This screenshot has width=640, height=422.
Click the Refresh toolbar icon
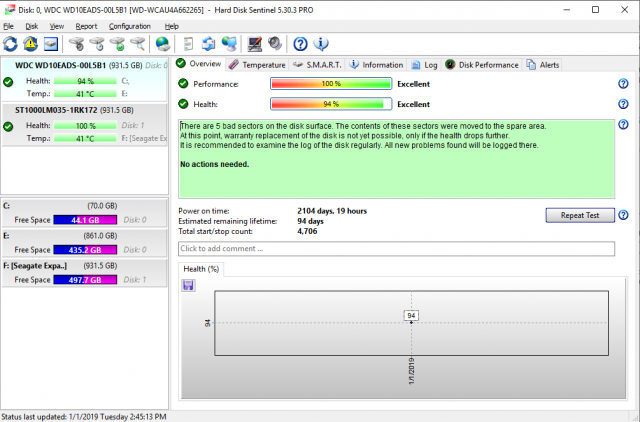tap(11, 44)
